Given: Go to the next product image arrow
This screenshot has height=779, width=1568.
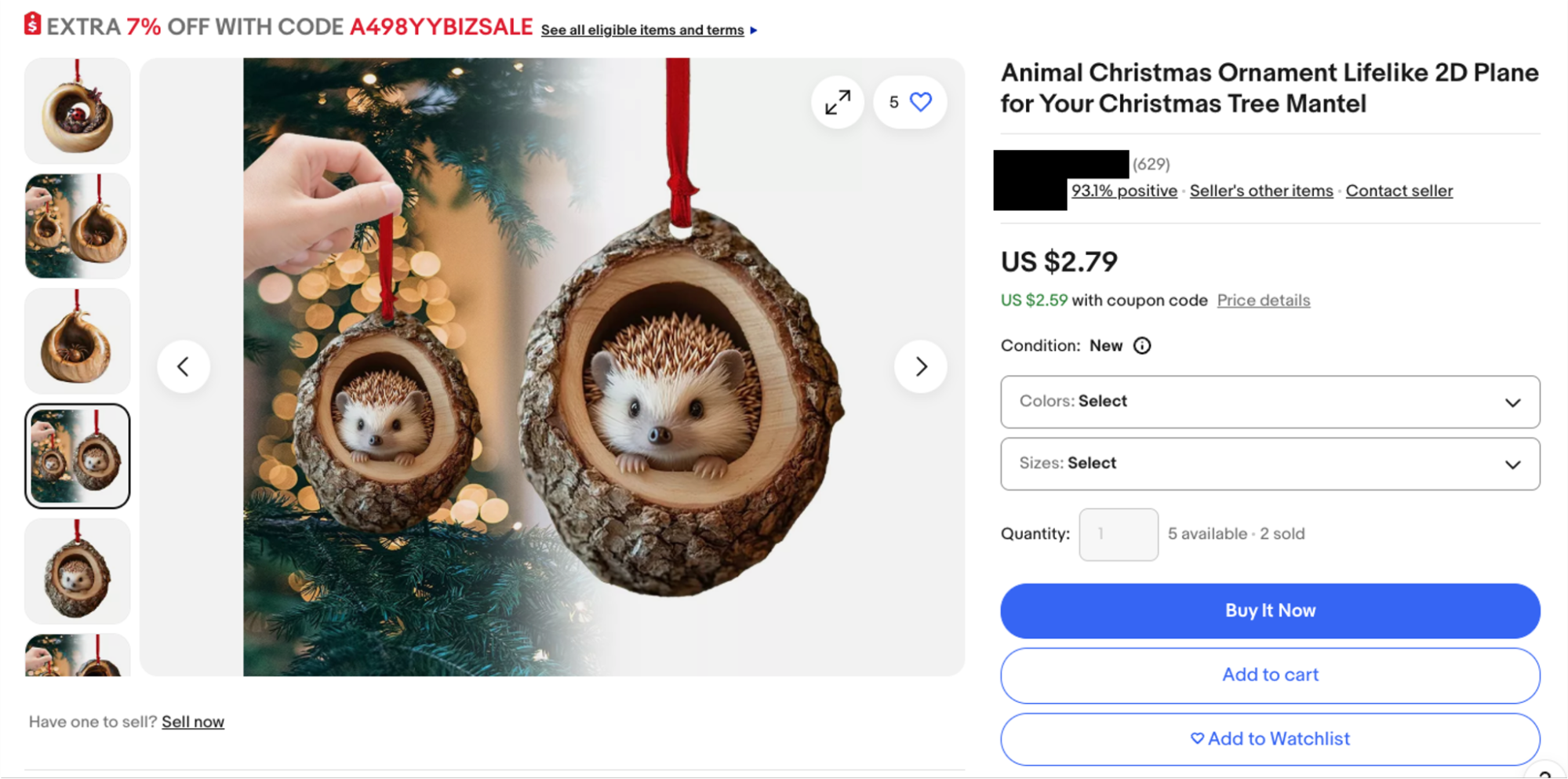Looking at the screenshot, I should pos(921,366).
